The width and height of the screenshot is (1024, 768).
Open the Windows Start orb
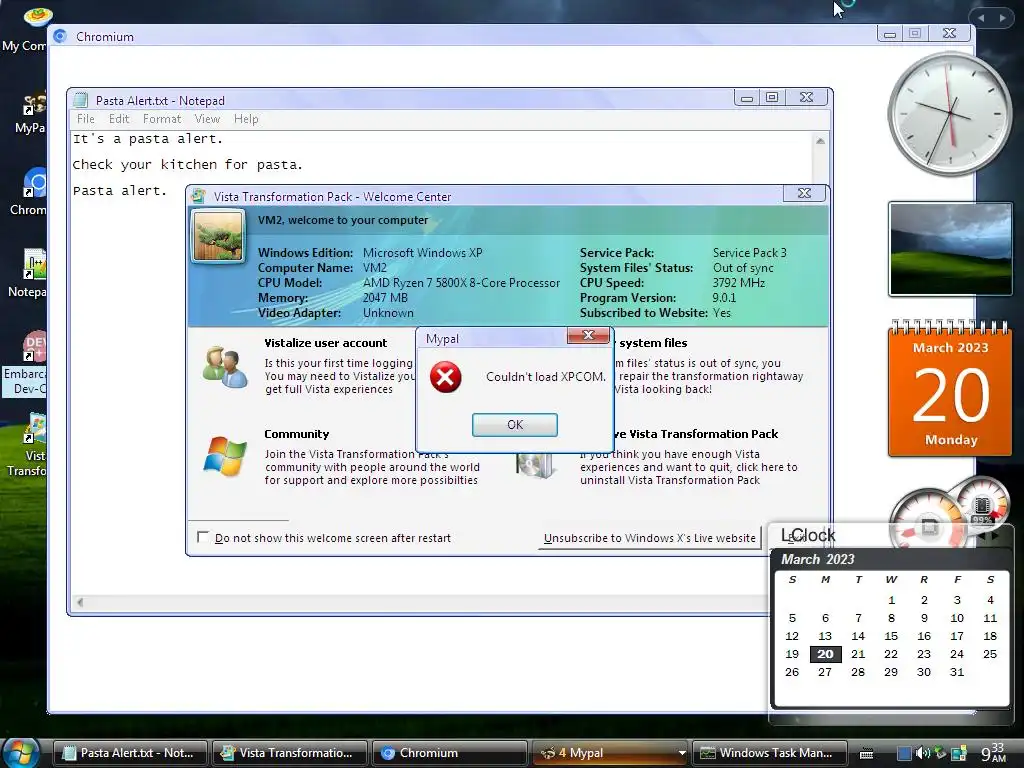coord(20,752)
